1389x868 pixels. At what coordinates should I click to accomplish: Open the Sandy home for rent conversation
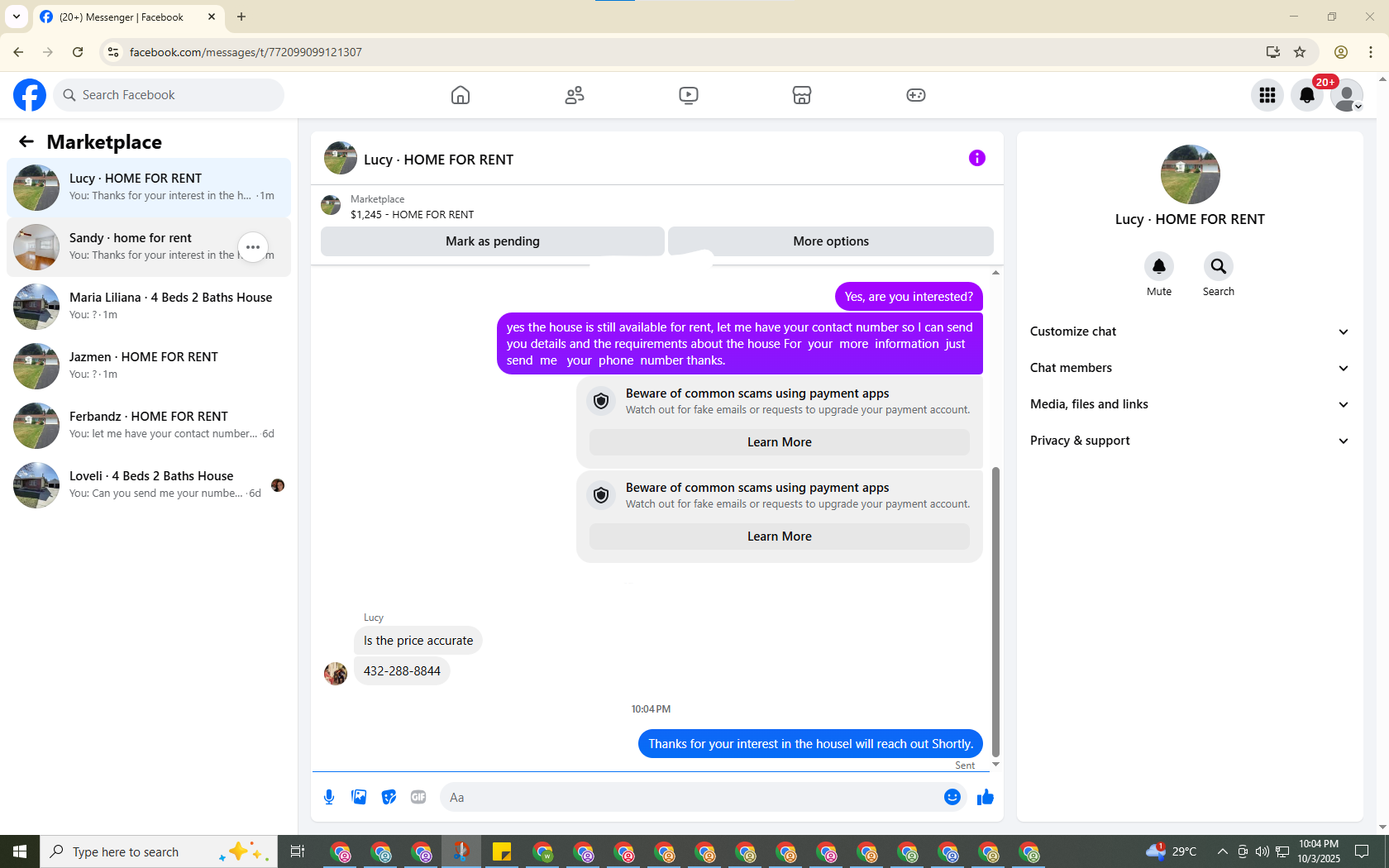[149, 247]
